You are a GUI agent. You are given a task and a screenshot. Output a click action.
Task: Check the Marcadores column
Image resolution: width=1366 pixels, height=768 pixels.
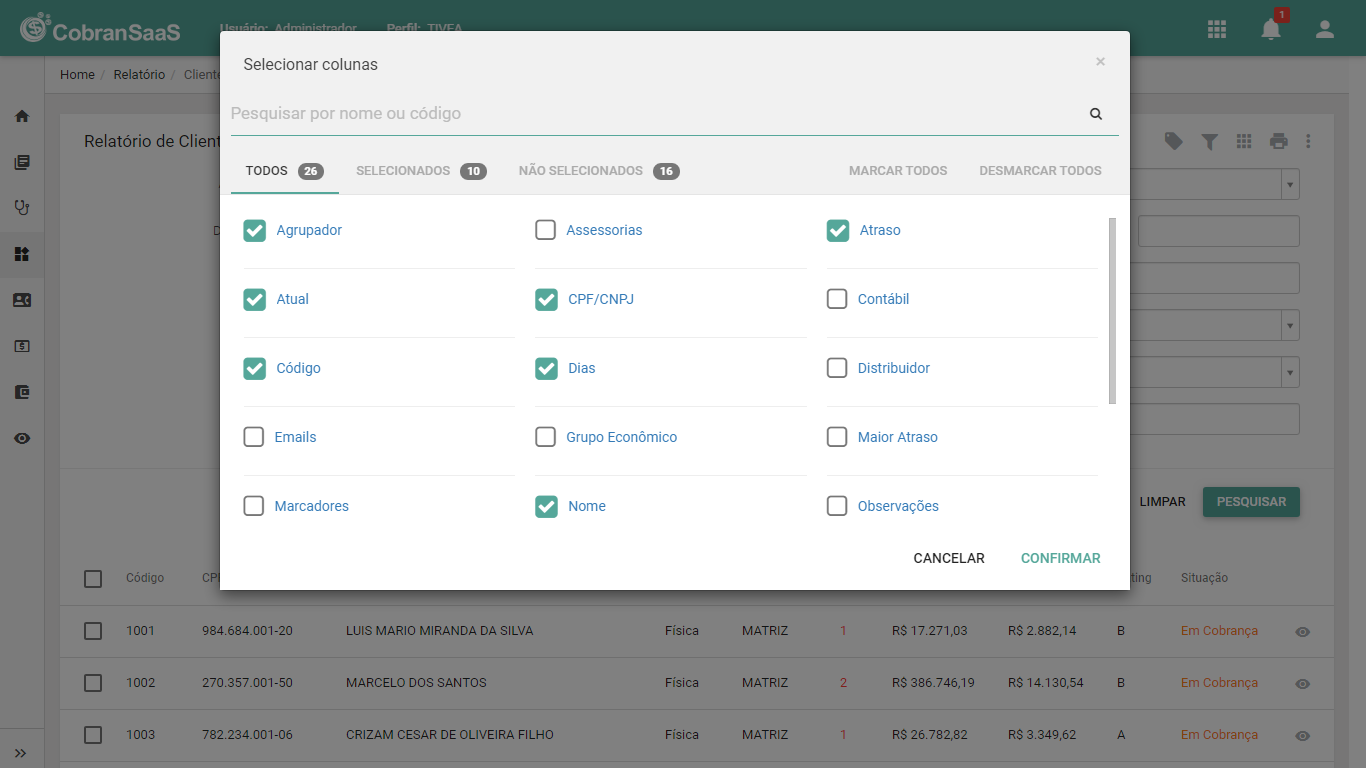coord(254,506)
